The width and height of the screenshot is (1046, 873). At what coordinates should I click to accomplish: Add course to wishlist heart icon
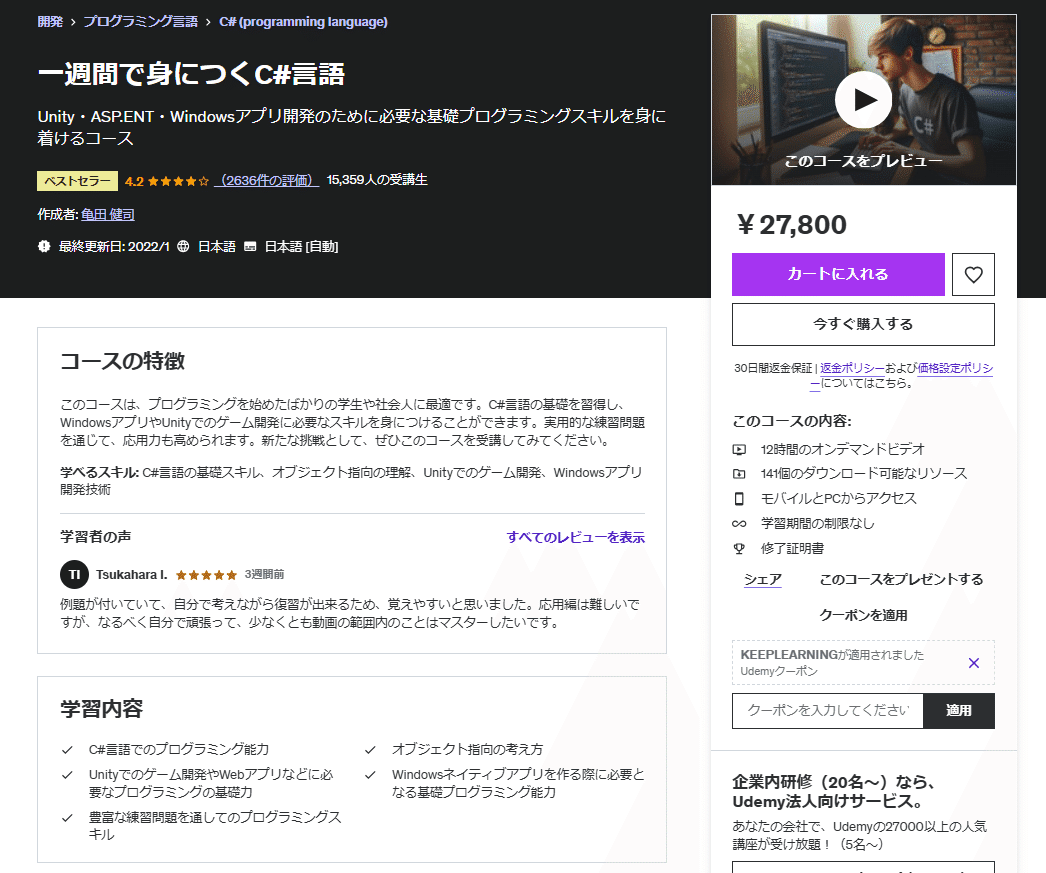click(972, 274)
